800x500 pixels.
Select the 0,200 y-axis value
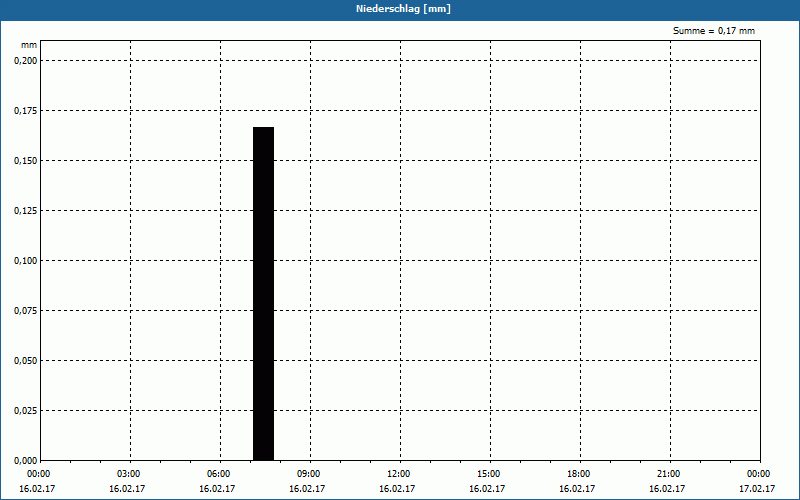click(x=26, y=61)
